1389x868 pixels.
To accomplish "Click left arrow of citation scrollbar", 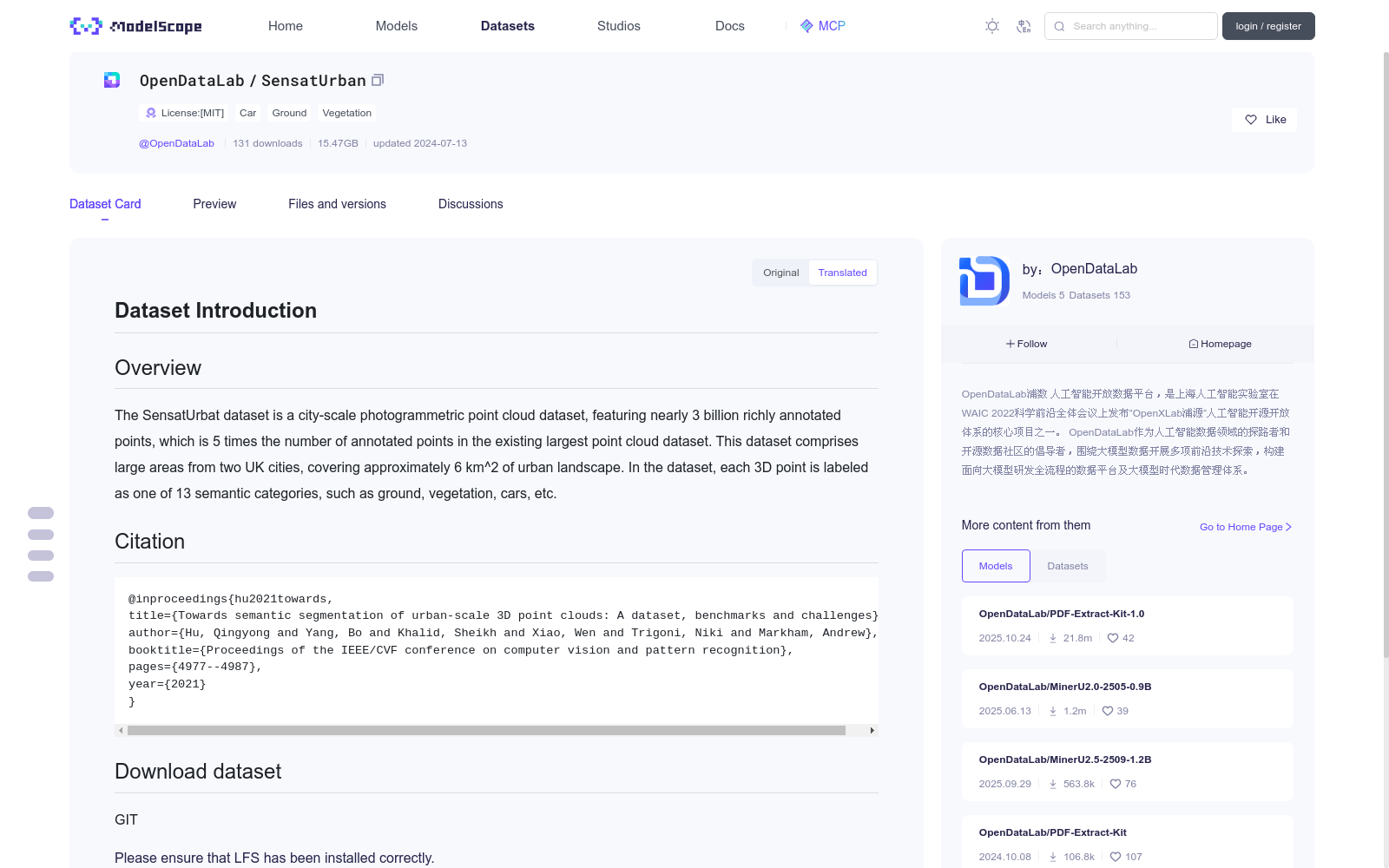I will [x=121, y=731].
